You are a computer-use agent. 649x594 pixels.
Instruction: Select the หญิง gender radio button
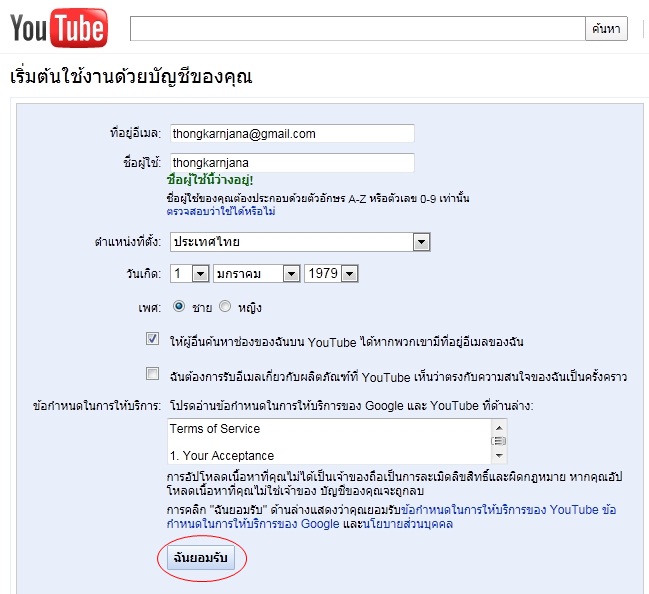pyautogui.click(x=225, y=306)
